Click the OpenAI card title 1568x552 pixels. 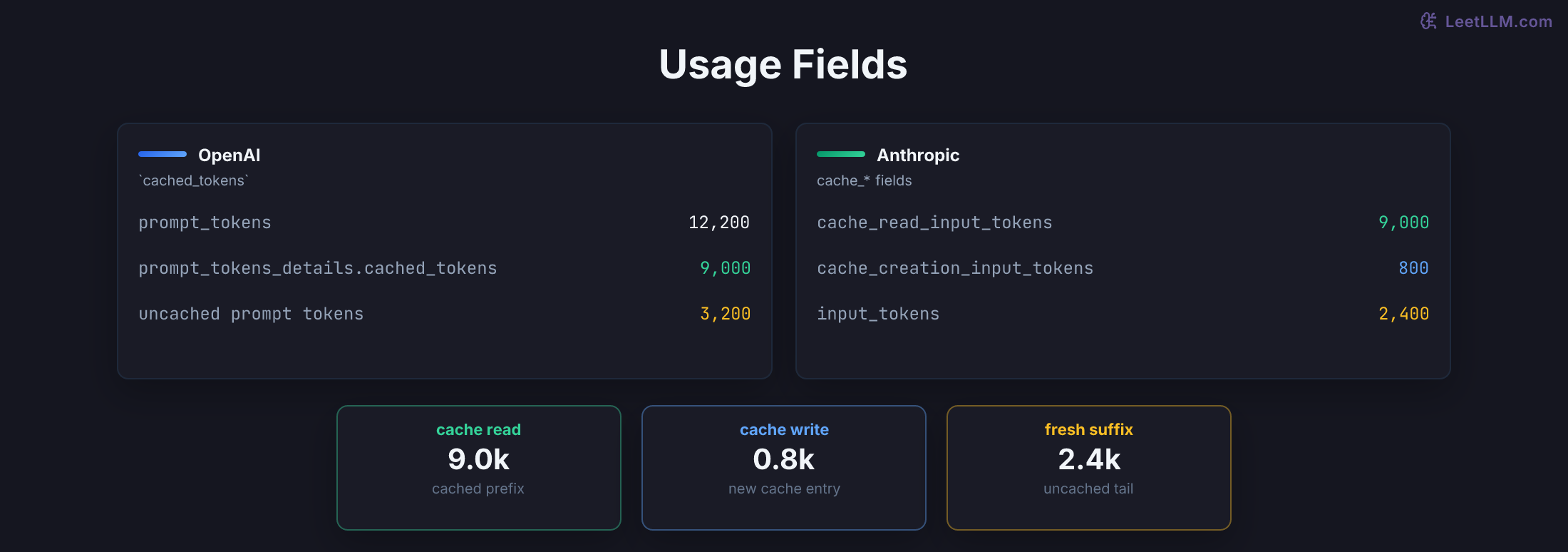(x=229, y=155)
